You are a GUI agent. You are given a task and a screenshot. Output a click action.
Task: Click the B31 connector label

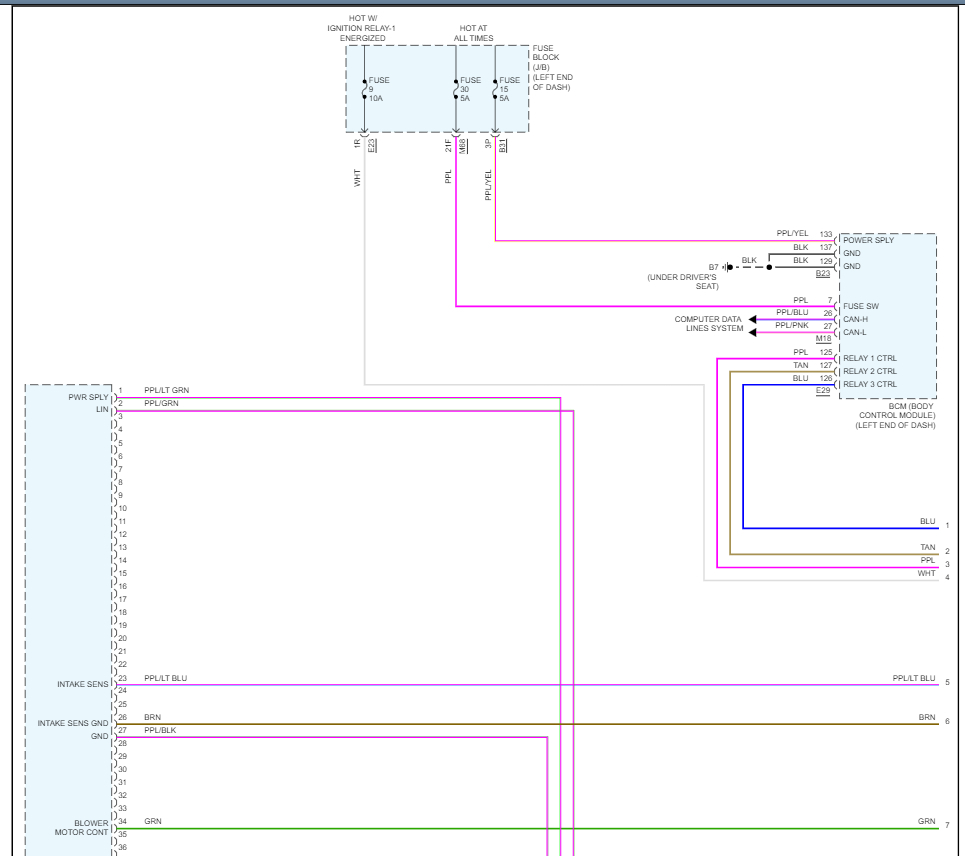[502, 144]
